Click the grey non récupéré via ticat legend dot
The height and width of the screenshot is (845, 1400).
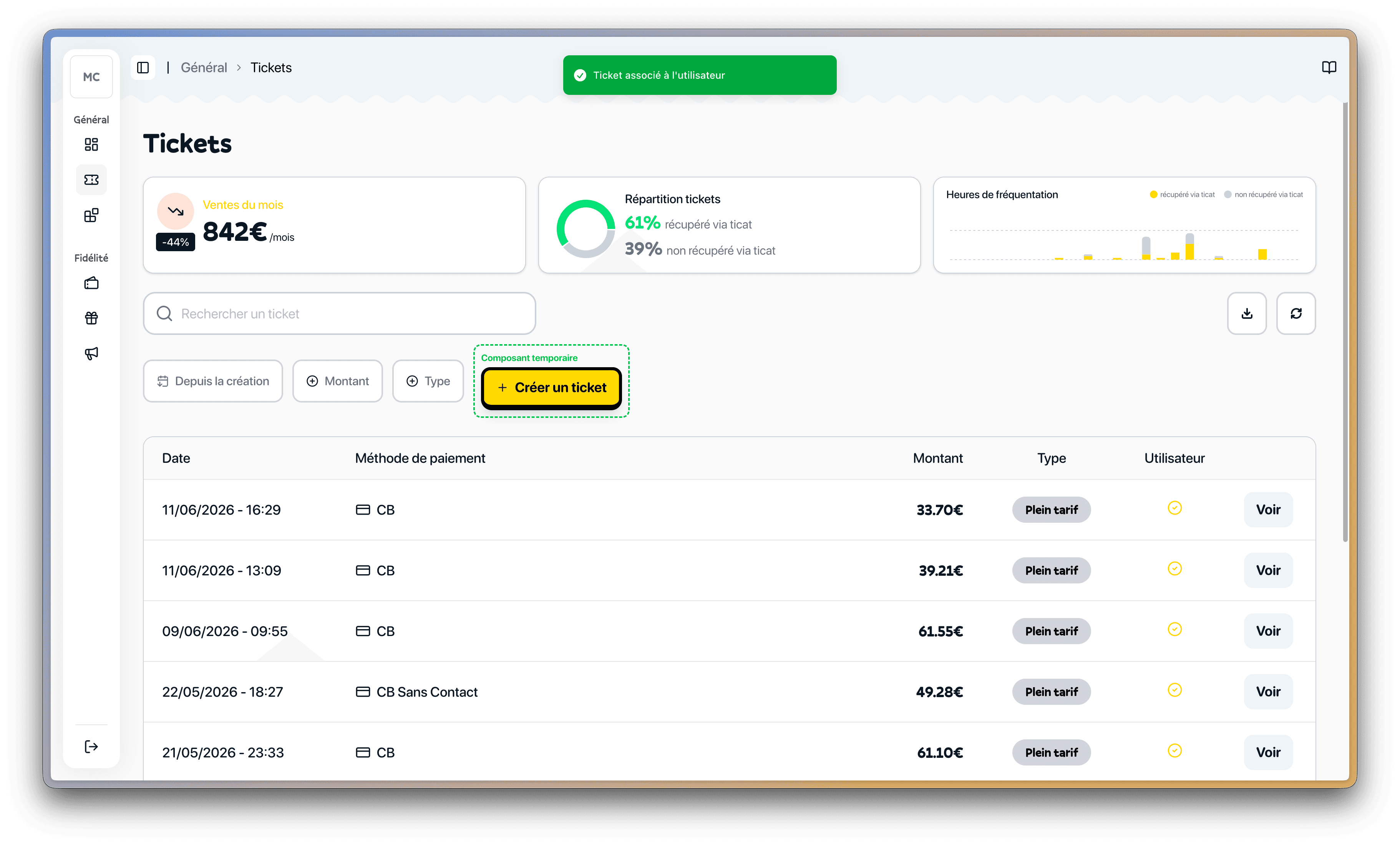coord(1227,194)
